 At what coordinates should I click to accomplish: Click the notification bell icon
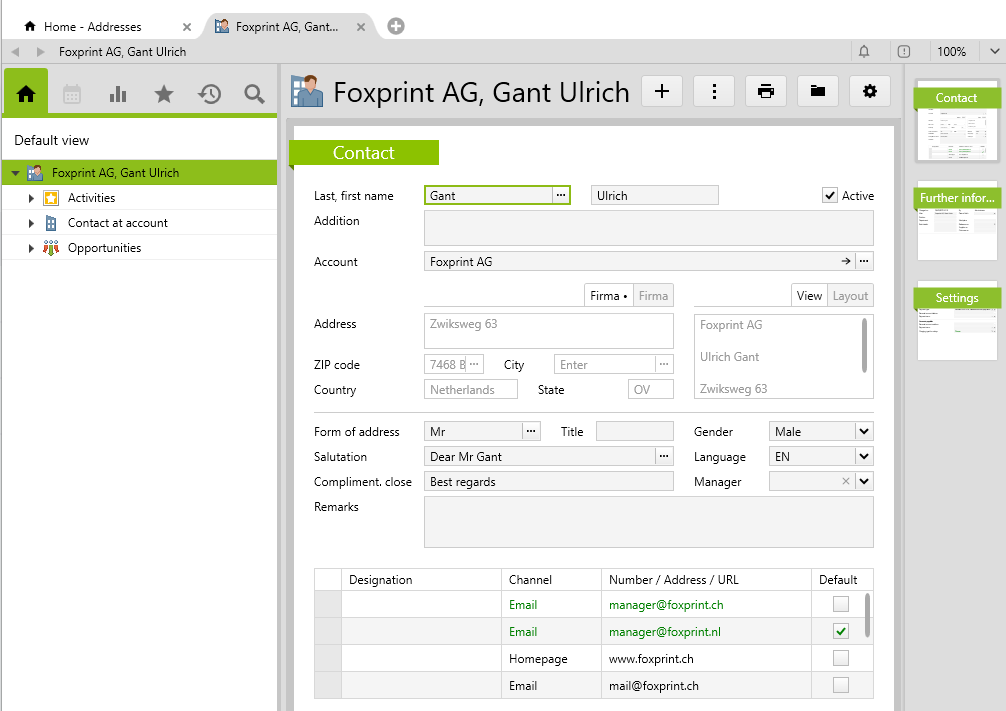pyautogui.click(x=864, y=52)
